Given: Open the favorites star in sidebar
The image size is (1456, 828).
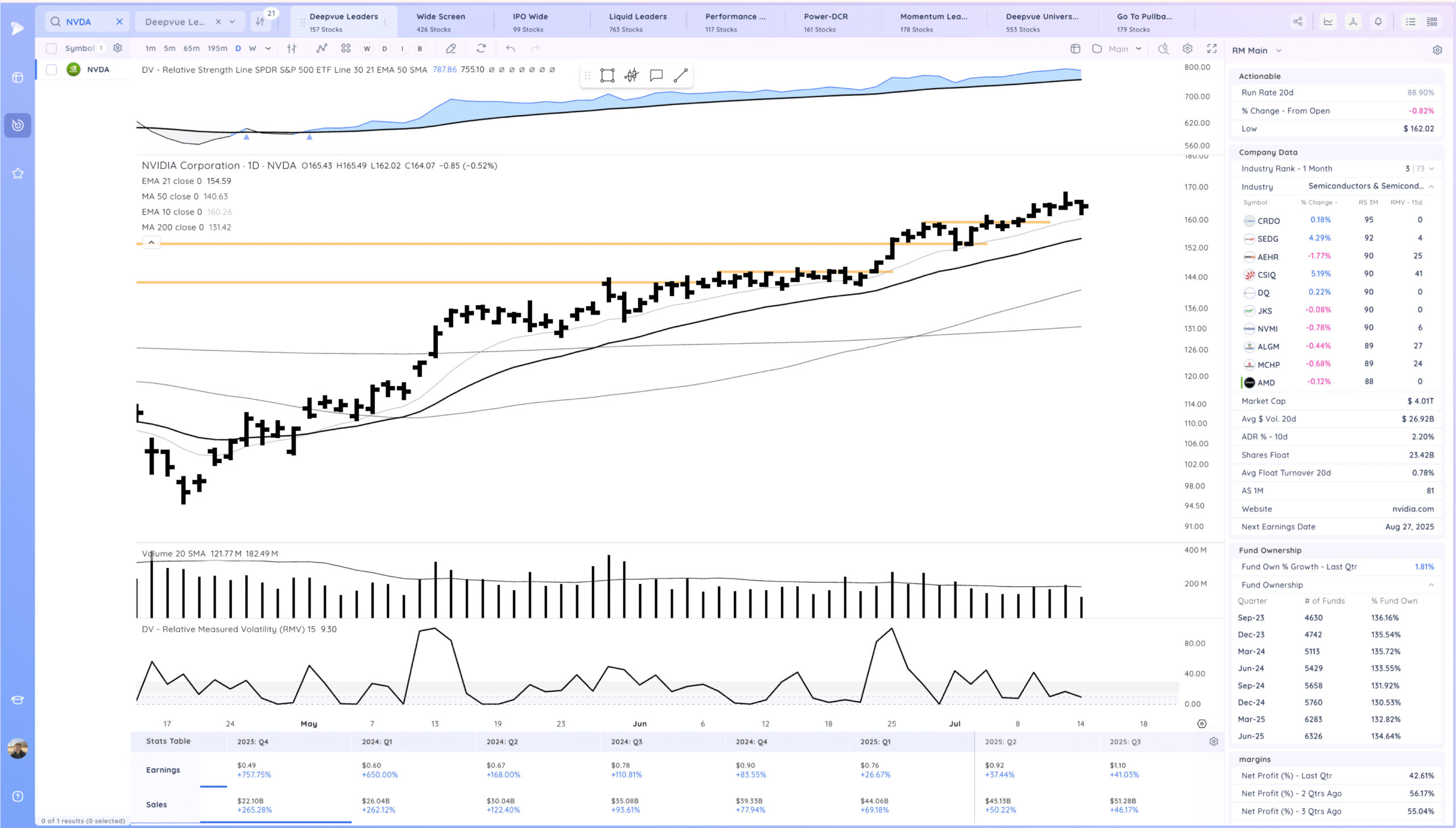Looking at the screenshot, I should click(18, 174).
